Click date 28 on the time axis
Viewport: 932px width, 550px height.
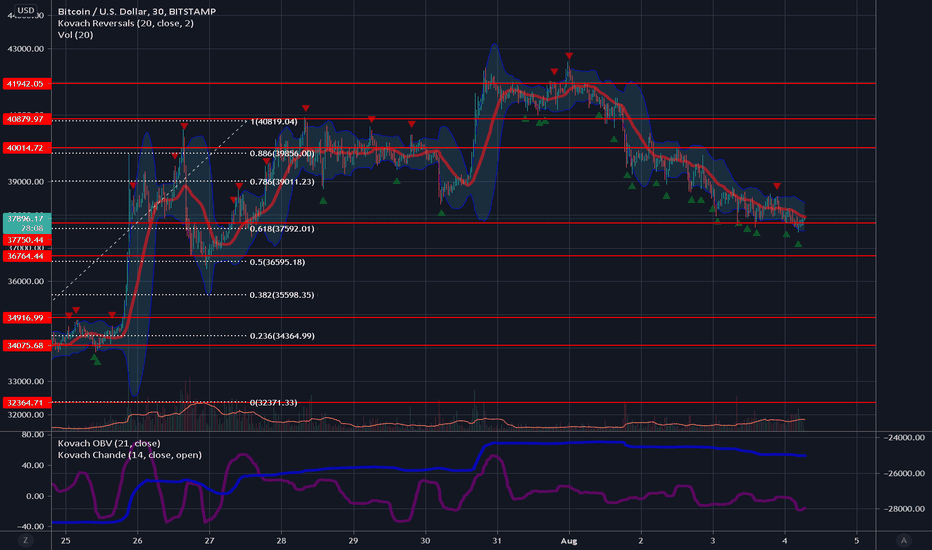tap(281, 541)
